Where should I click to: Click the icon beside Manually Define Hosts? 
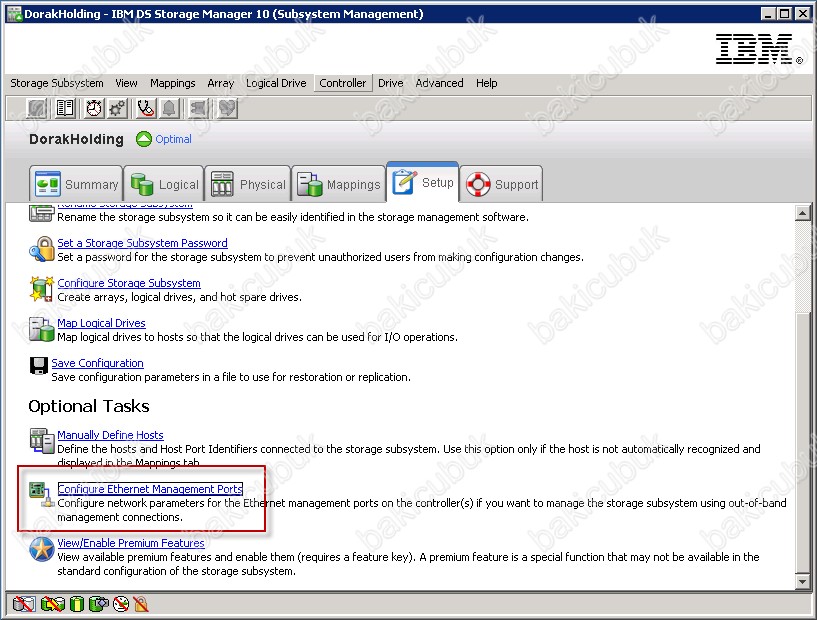pos(42,441)
